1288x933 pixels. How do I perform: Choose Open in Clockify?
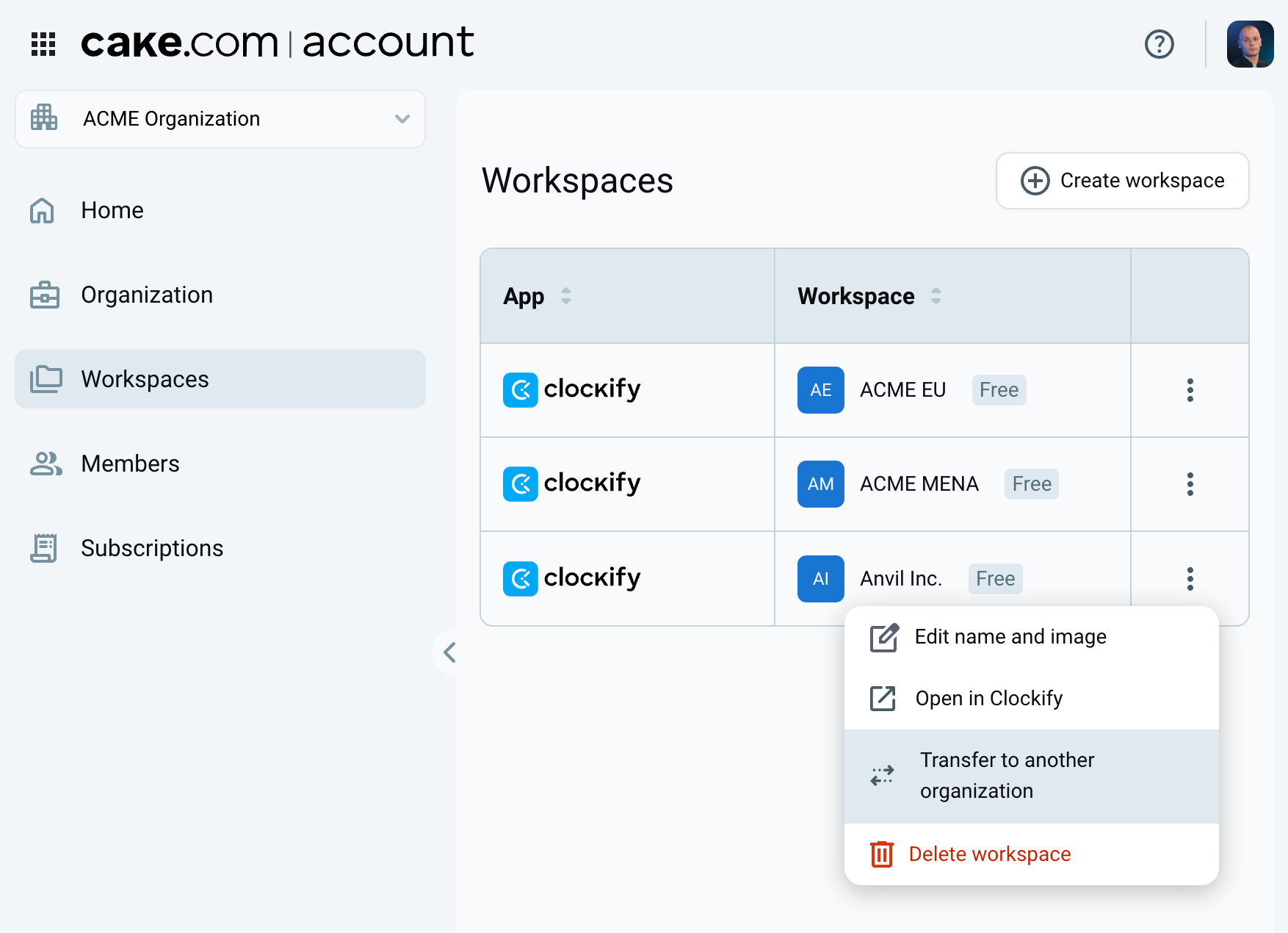click(x=1031, y=699)
